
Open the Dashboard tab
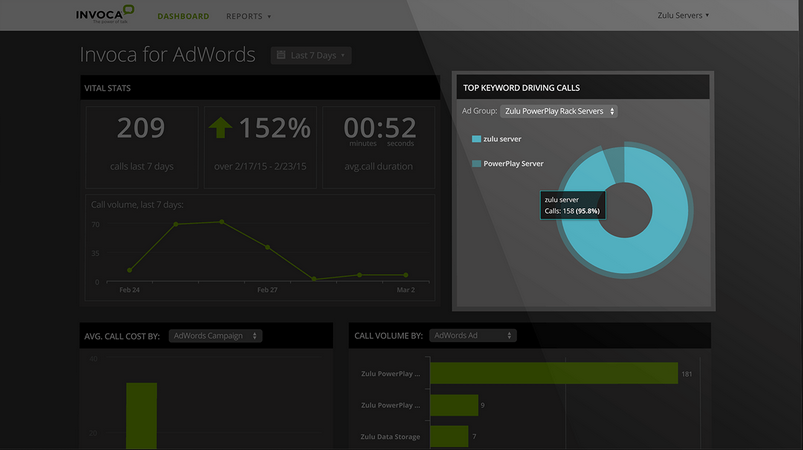183,16
